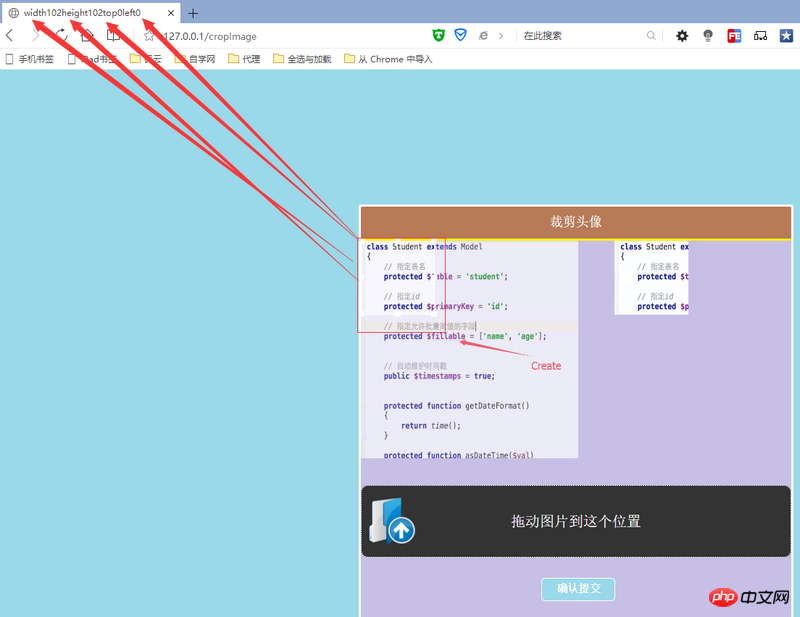Click the magnifier search icon
Screen dimensions: 800x617
651,36
